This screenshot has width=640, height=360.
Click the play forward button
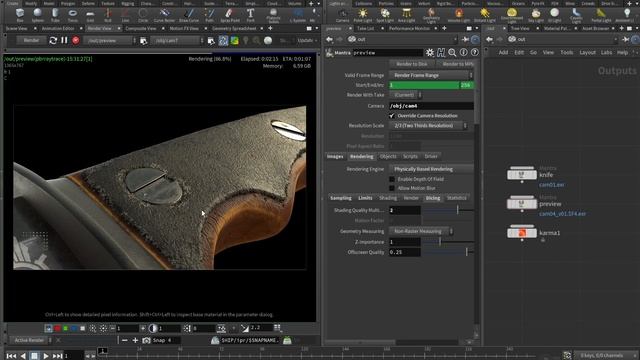(x=46, y=356)
